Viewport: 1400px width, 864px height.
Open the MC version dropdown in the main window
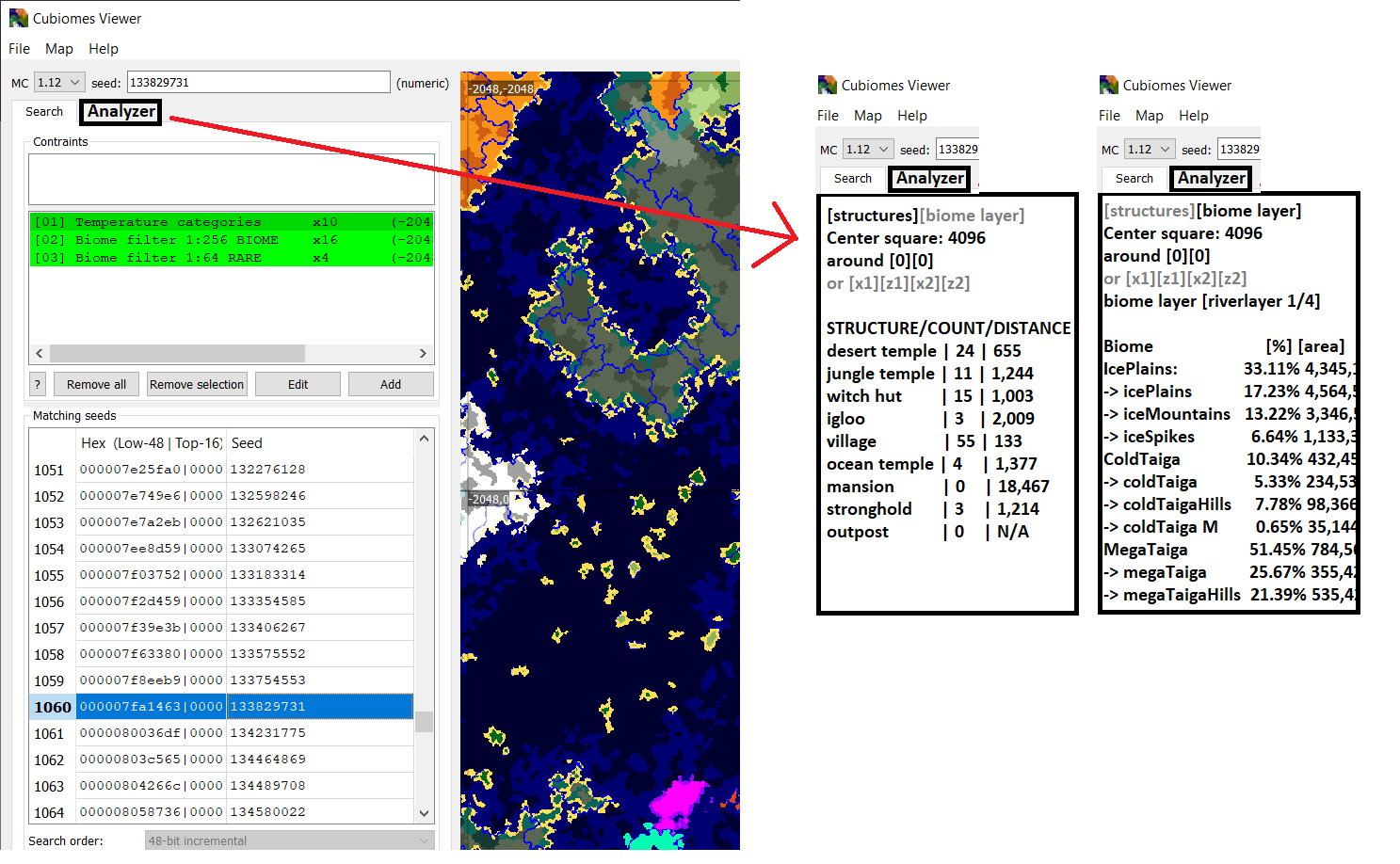[58, 82]
